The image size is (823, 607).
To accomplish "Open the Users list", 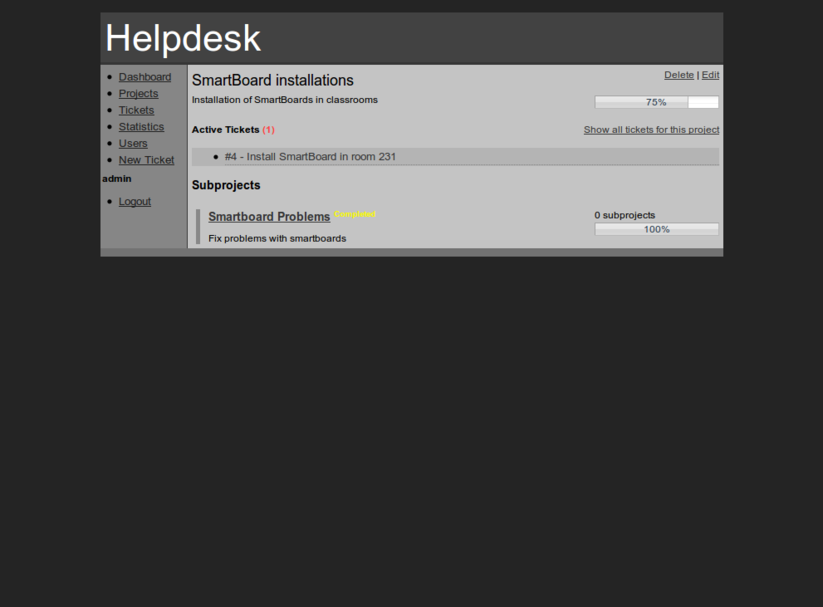I will point(133,143).
